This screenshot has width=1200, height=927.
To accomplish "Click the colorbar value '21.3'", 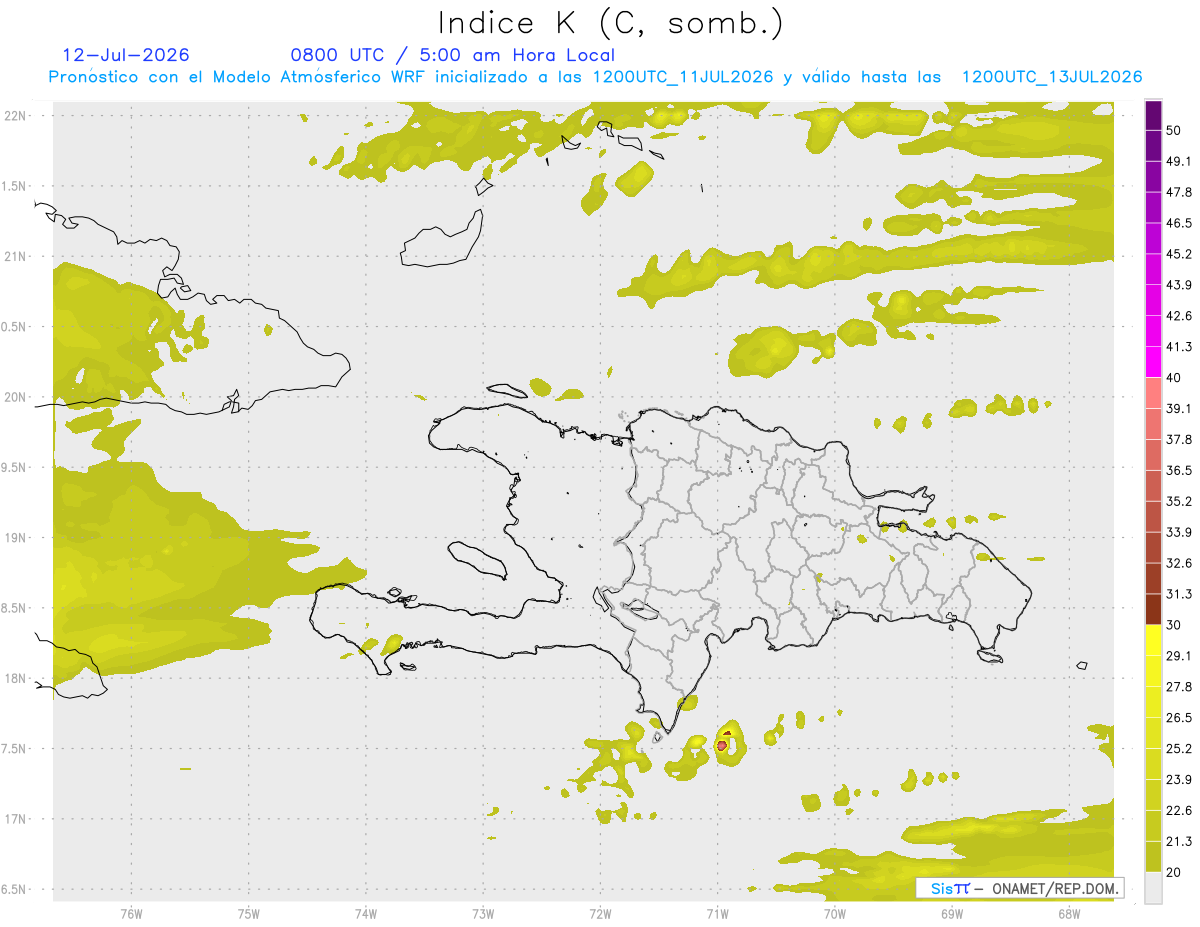I will point(1179,842).
